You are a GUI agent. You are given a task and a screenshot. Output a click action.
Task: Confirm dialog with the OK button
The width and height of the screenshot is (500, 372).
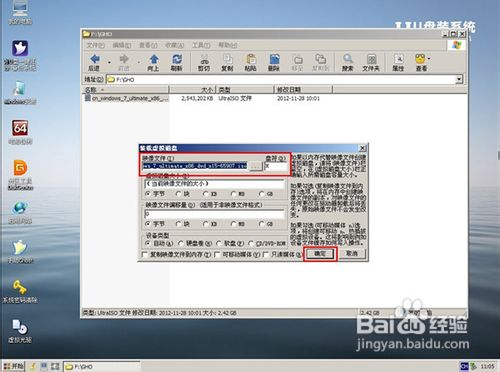320,254
